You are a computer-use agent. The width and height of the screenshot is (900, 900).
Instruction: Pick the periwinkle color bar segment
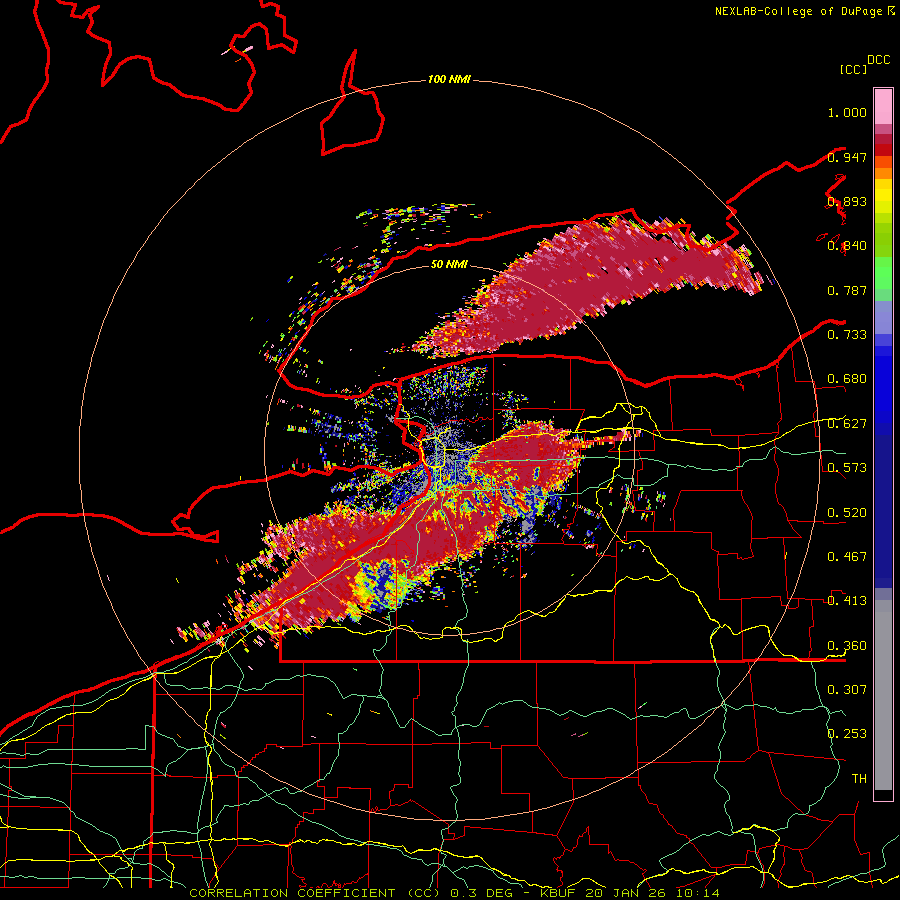pos(883,317)
